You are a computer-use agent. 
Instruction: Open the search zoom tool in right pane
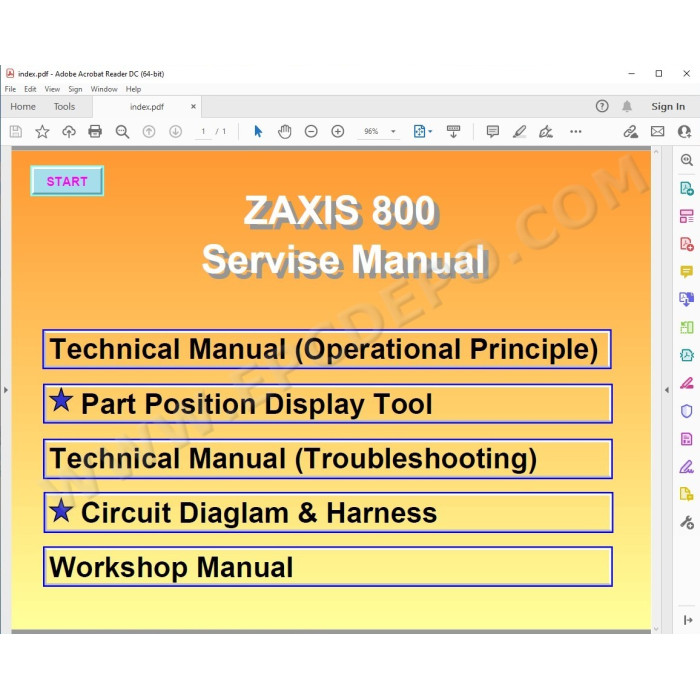(x=687, y=160)
